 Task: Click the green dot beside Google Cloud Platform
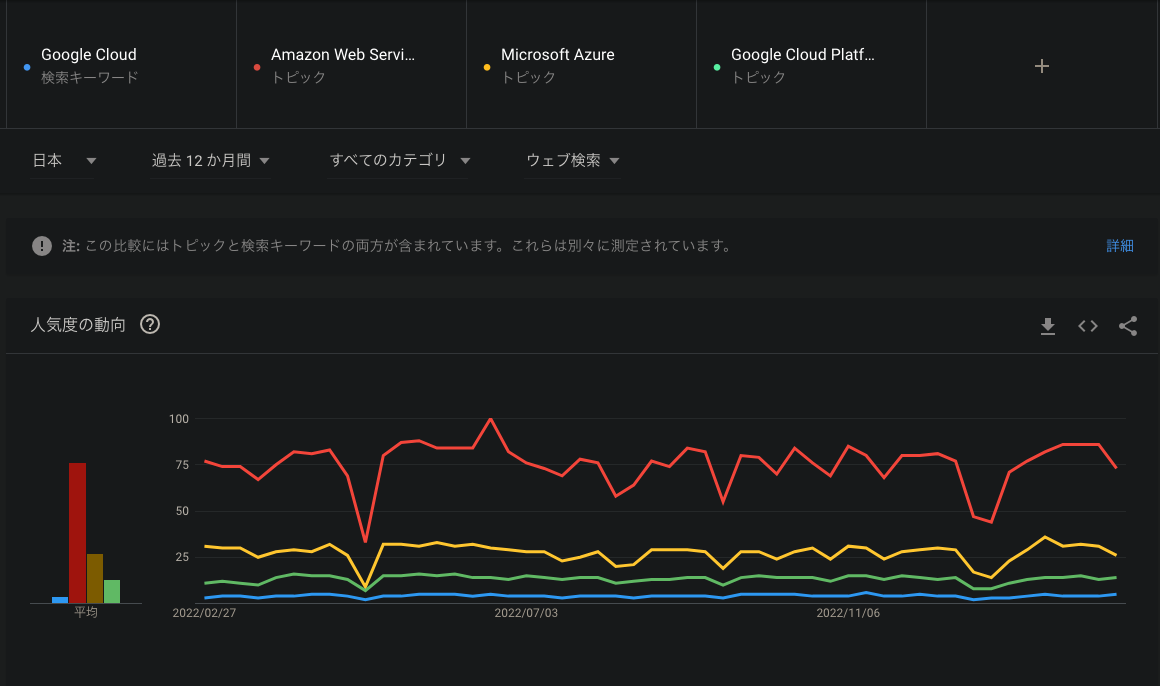pos(717,67)
